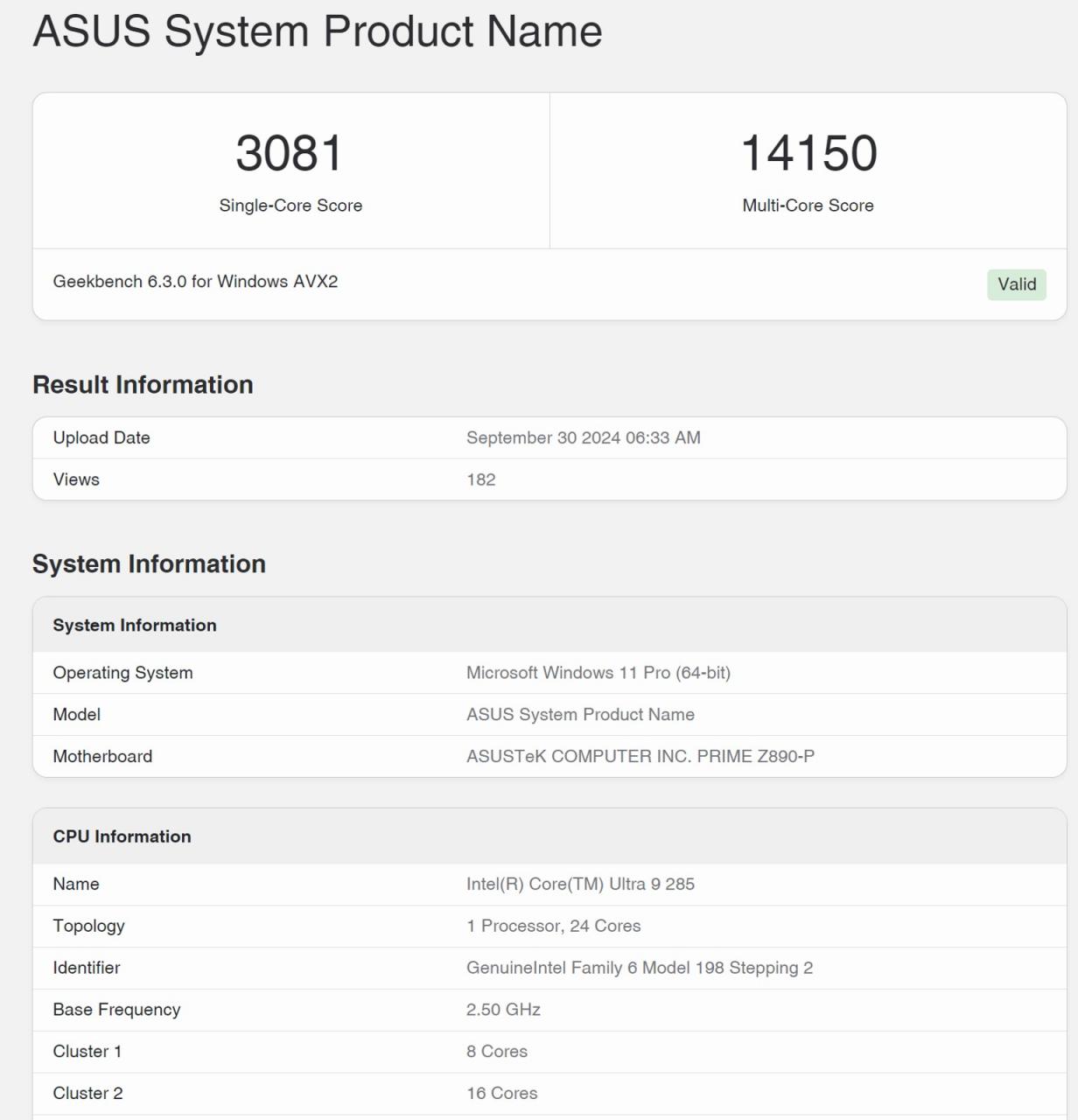The width and height of the screenshot is (1078, 1120).
Task: Click the Views label
Action: click(x=76, y=479)
